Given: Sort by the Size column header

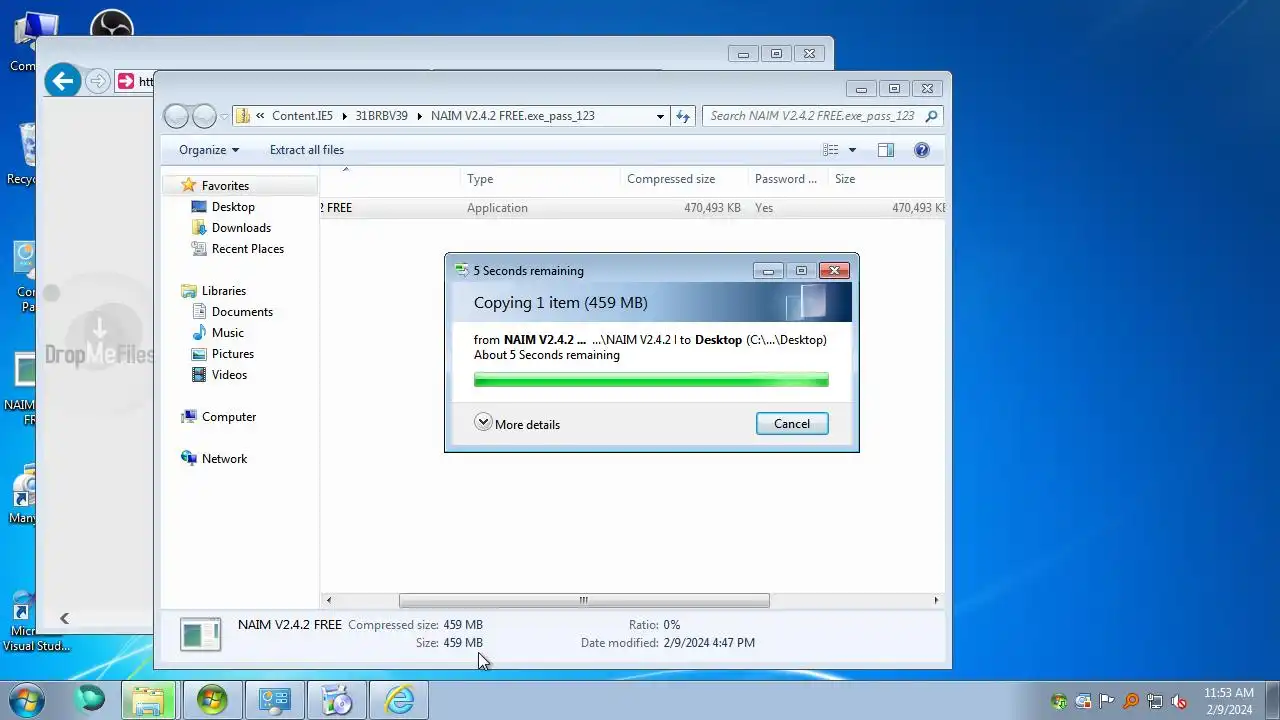Looking at the screenshot, I should coord(886,179).
